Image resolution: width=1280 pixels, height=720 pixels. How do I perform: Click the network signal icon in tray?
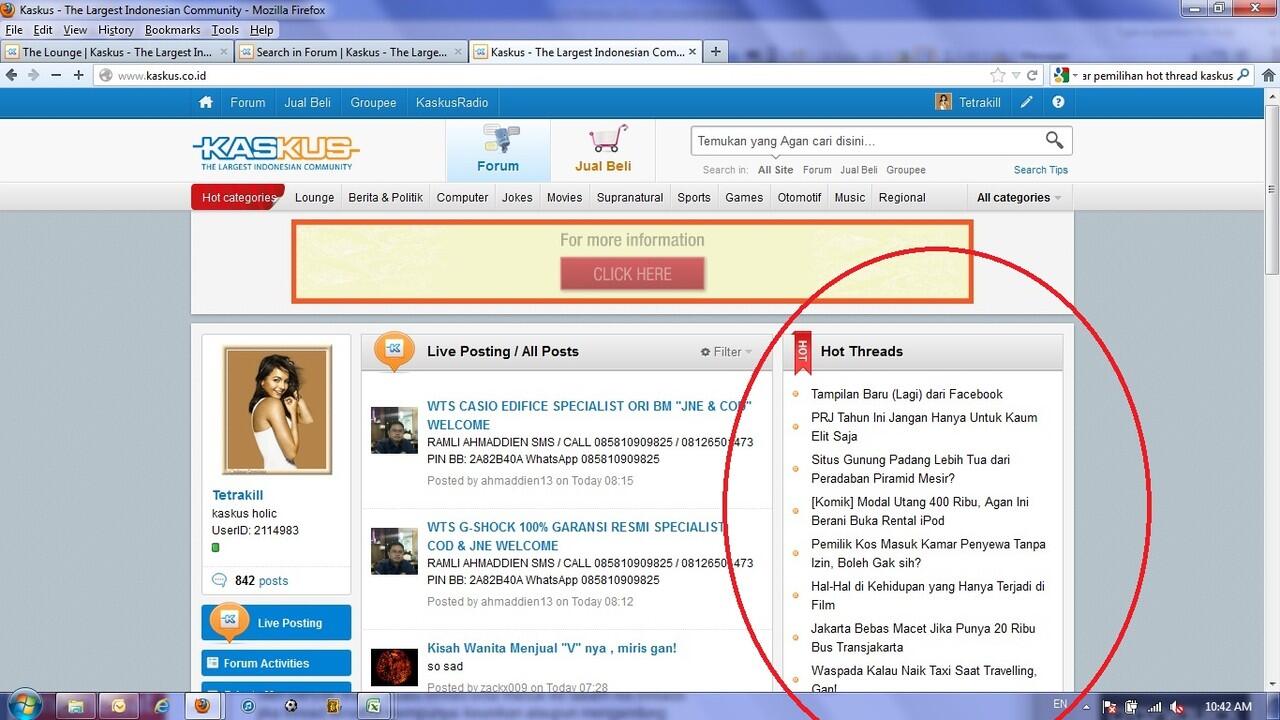point(1155,707)
